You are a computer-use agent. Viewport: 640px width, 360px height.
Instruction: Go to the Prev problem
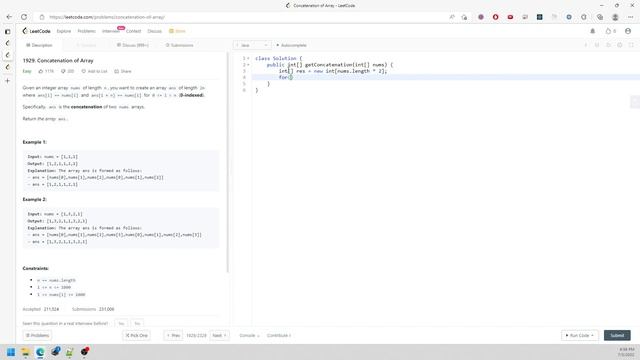pos(173,336)
